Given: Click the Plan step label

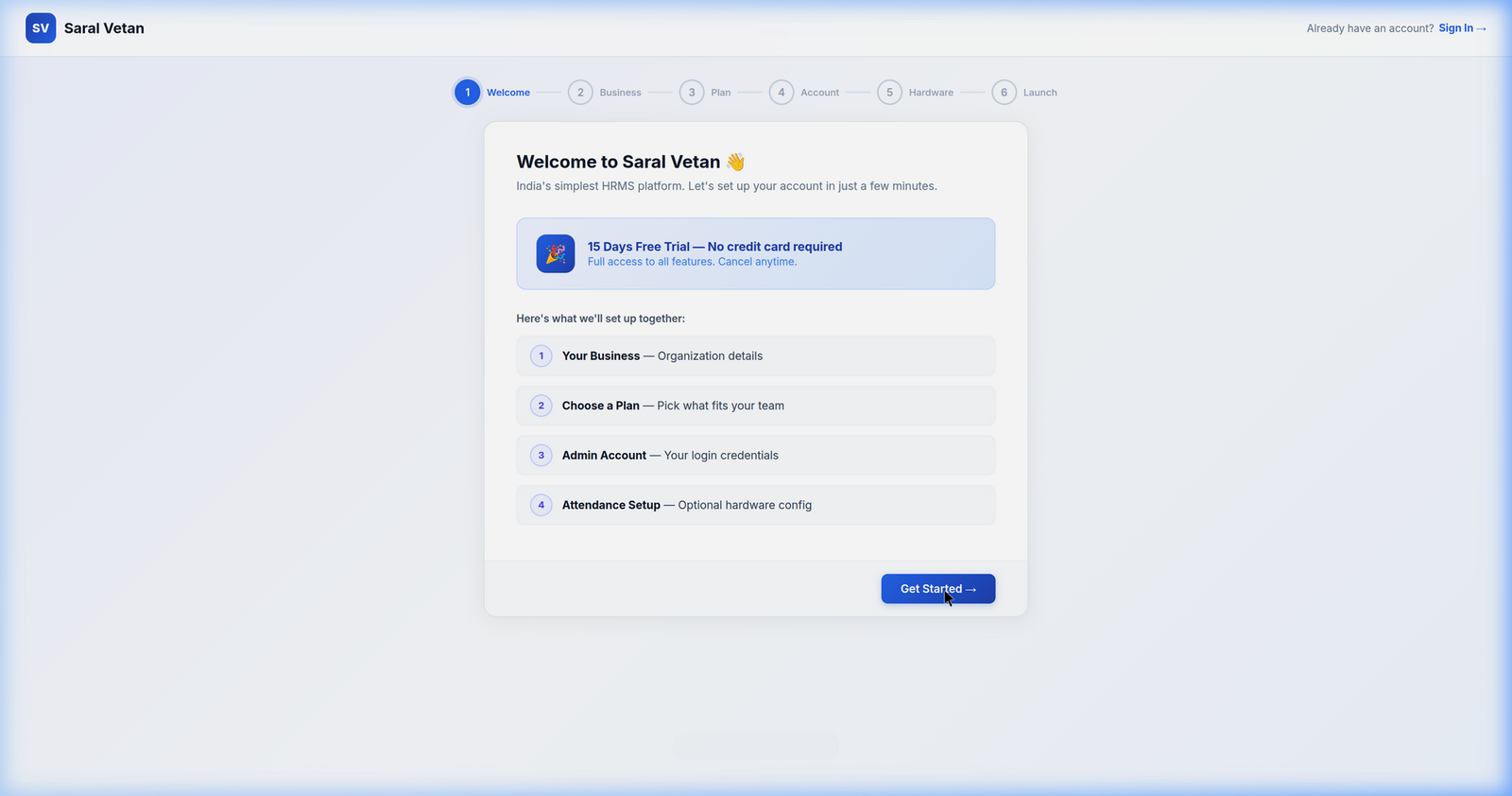Looking at the screenshot, I should [x=721, y=93].
